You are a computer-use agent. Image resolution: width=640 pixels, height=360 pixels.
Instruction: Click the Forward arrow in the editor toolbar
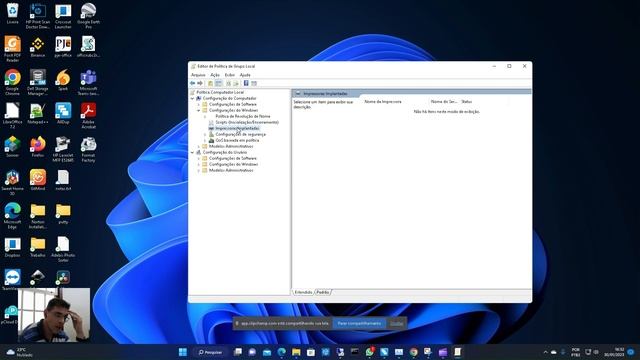pos(200,83)
